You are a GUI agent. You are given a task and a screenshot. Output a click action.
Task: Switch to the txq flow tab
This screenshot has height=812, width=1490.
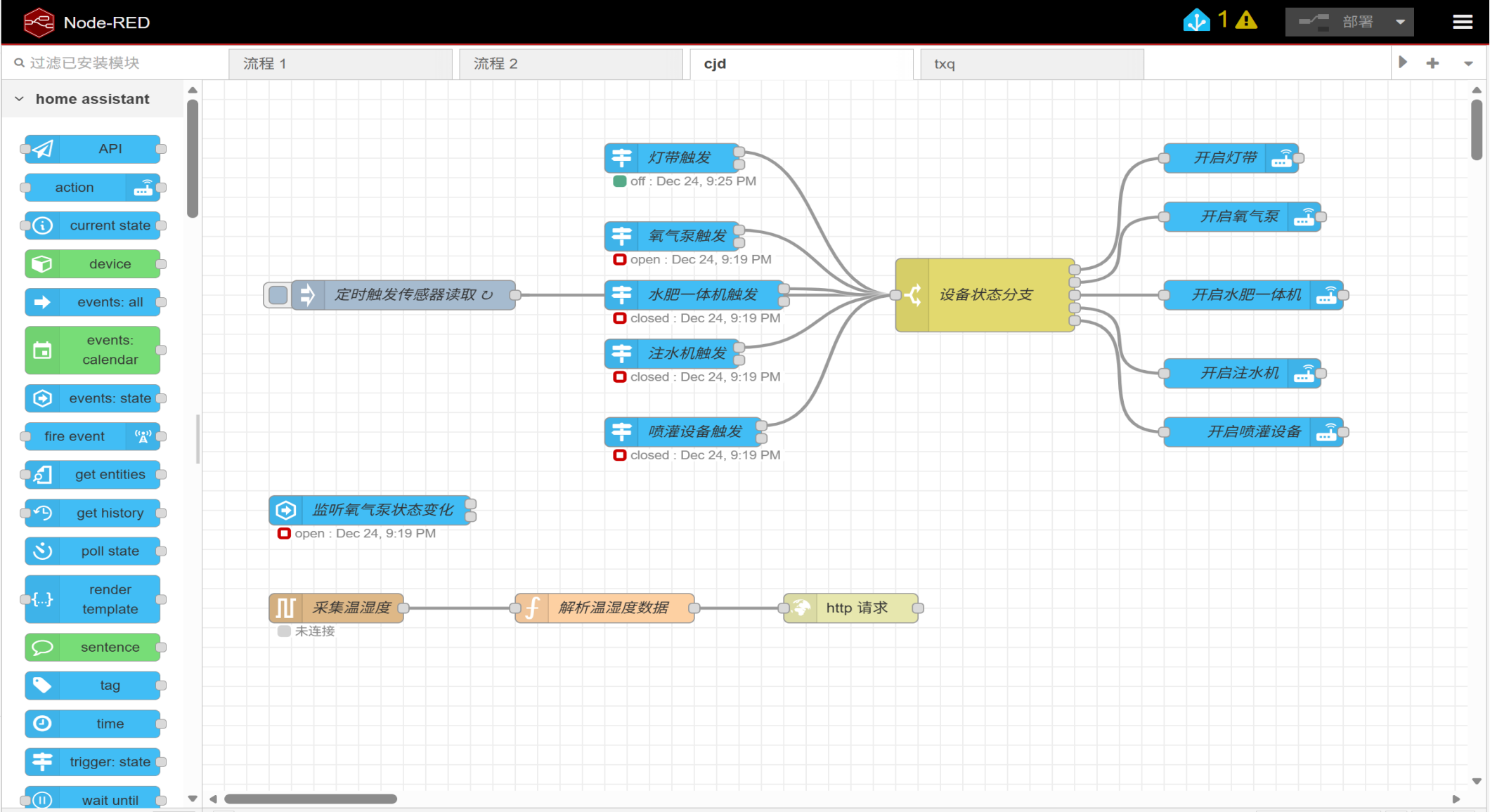pyautogui.click(x=1032, y=64)
